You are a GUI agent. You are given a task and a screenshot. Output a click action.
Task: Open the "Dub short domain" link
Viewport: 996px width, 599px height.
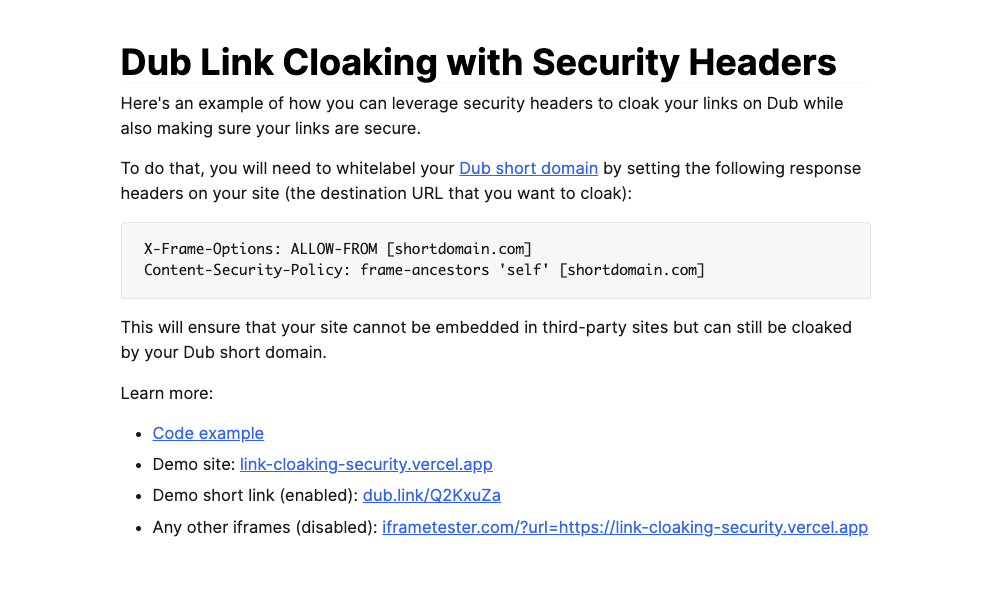[528, 168]
